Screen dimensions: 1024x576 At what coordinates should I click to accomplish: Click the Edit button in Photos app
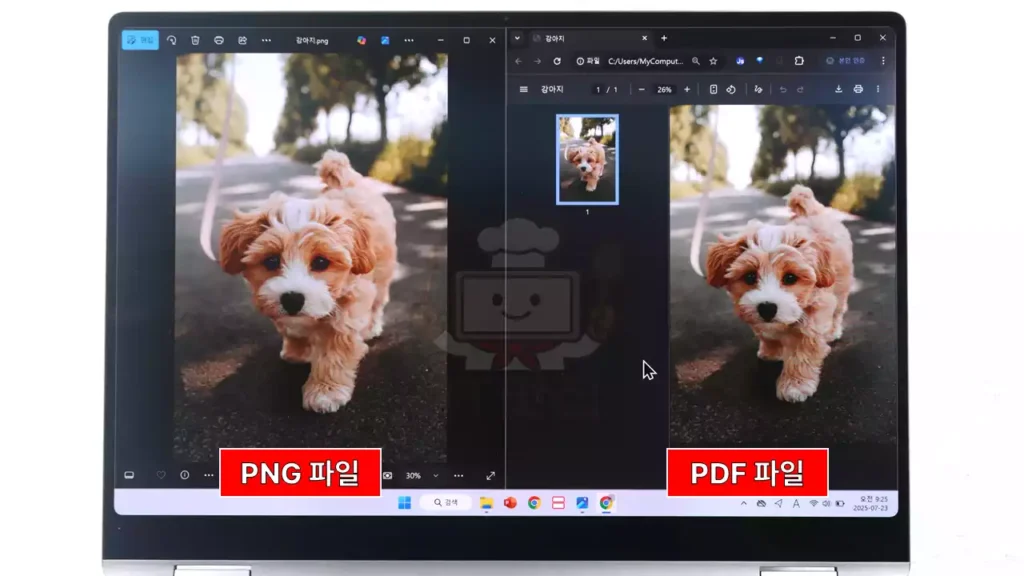(140, 40)
